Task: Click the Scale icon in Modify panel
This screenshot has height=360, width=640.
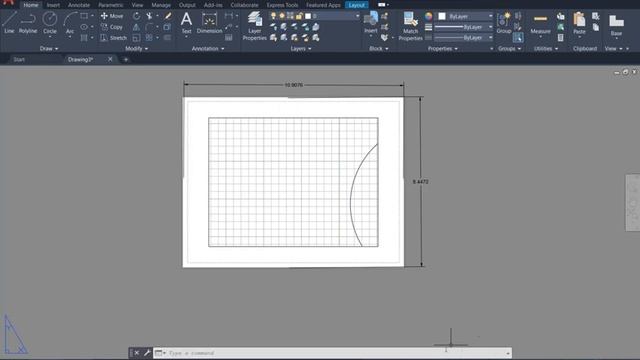Action: click(136, 38)
